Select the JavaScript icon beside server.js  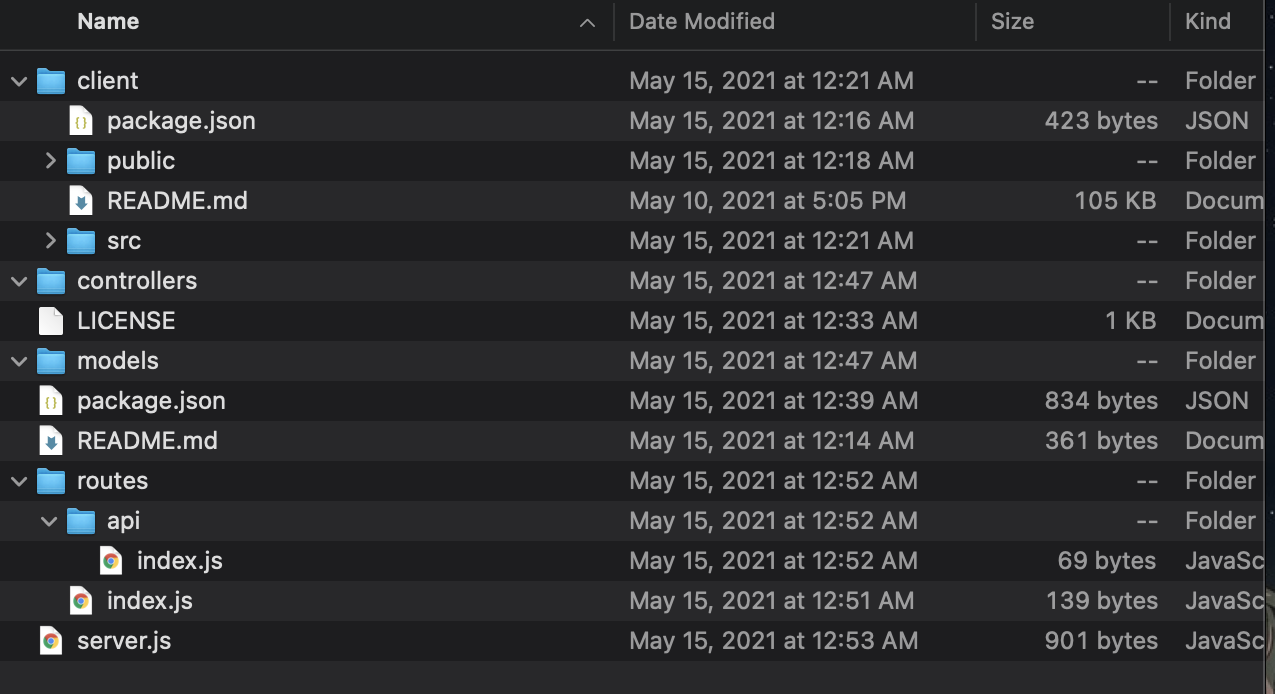pos(49,640)
